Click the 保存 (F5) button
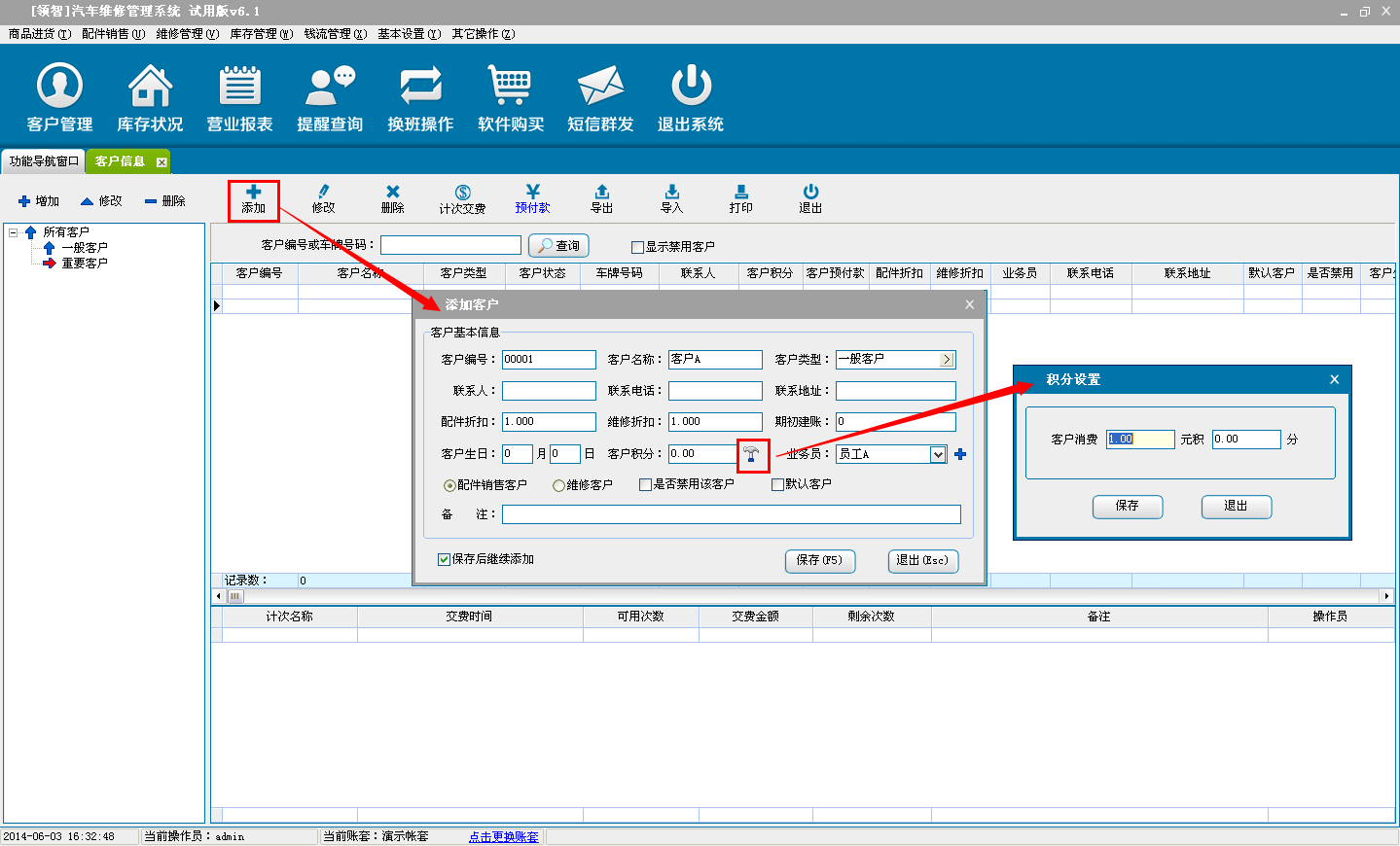 tap(819, 560)
